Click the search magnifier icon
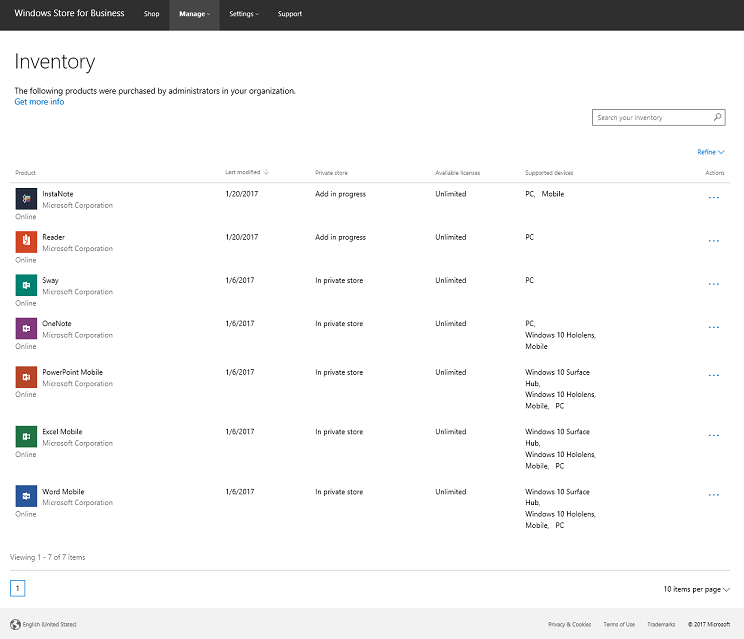Viewport: 744px width, 639px height. point(717,117)
